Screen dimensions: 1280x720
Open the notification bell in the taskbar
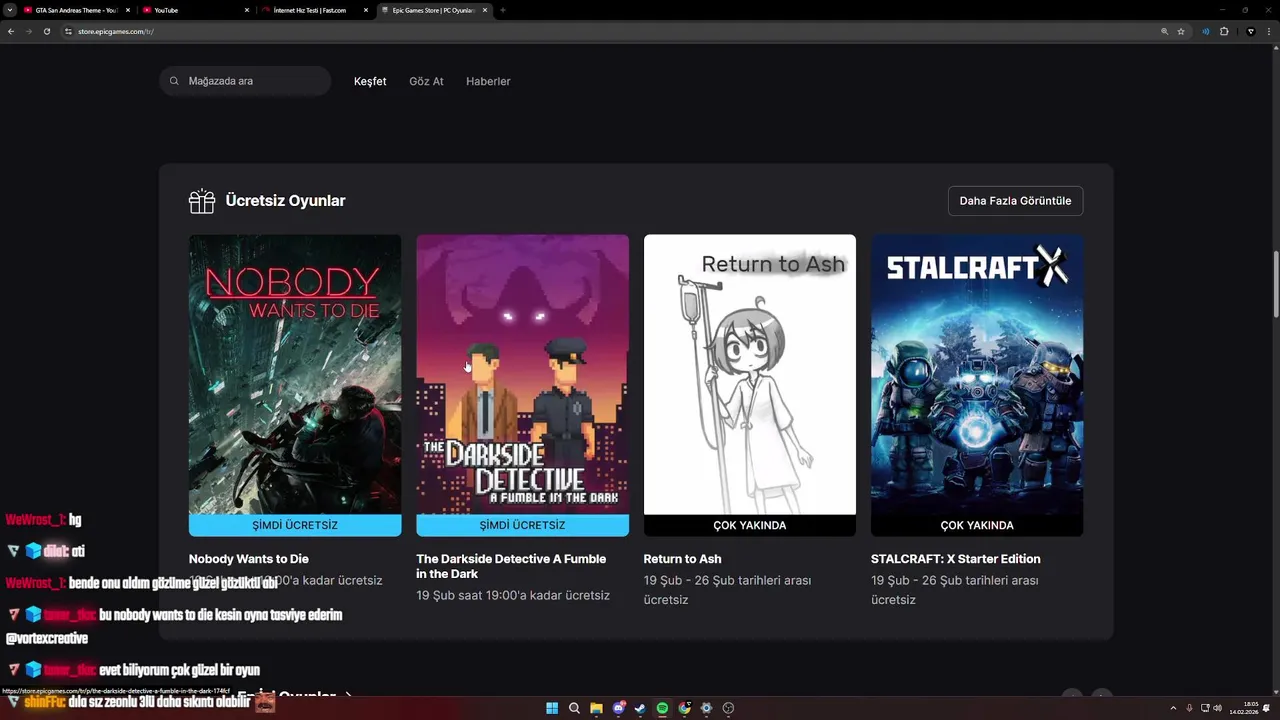click(1267, 708)
